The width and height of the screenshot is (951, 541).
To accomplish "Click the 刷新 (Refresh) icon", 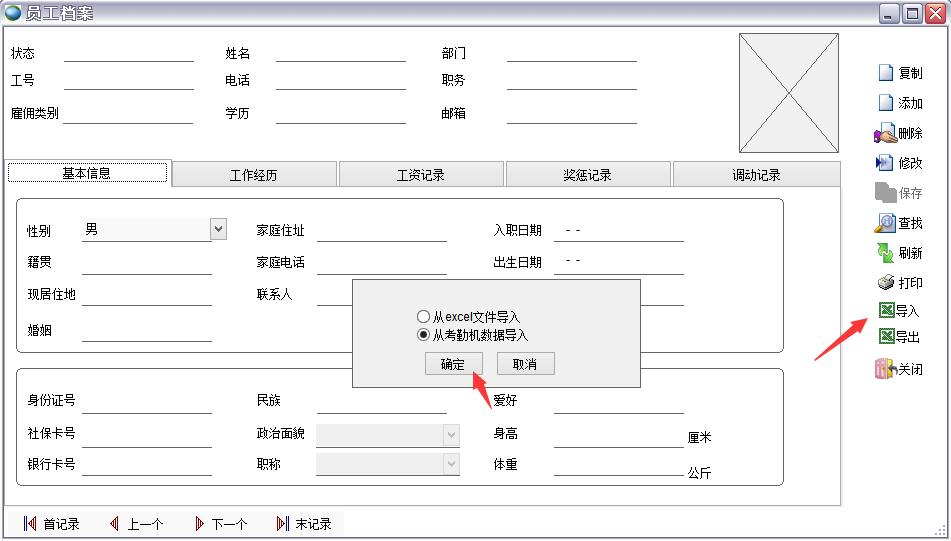I will click(x=885, y=253).
